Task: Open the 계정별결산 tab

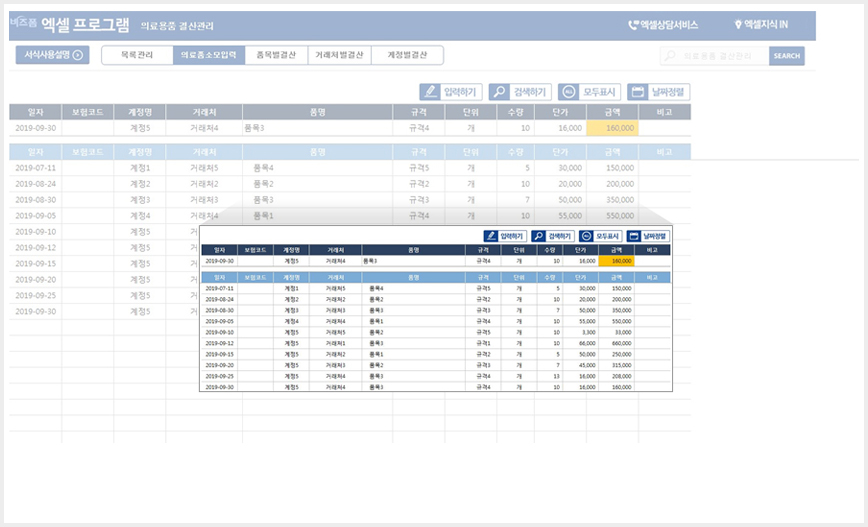Action: tap(407, 55)
